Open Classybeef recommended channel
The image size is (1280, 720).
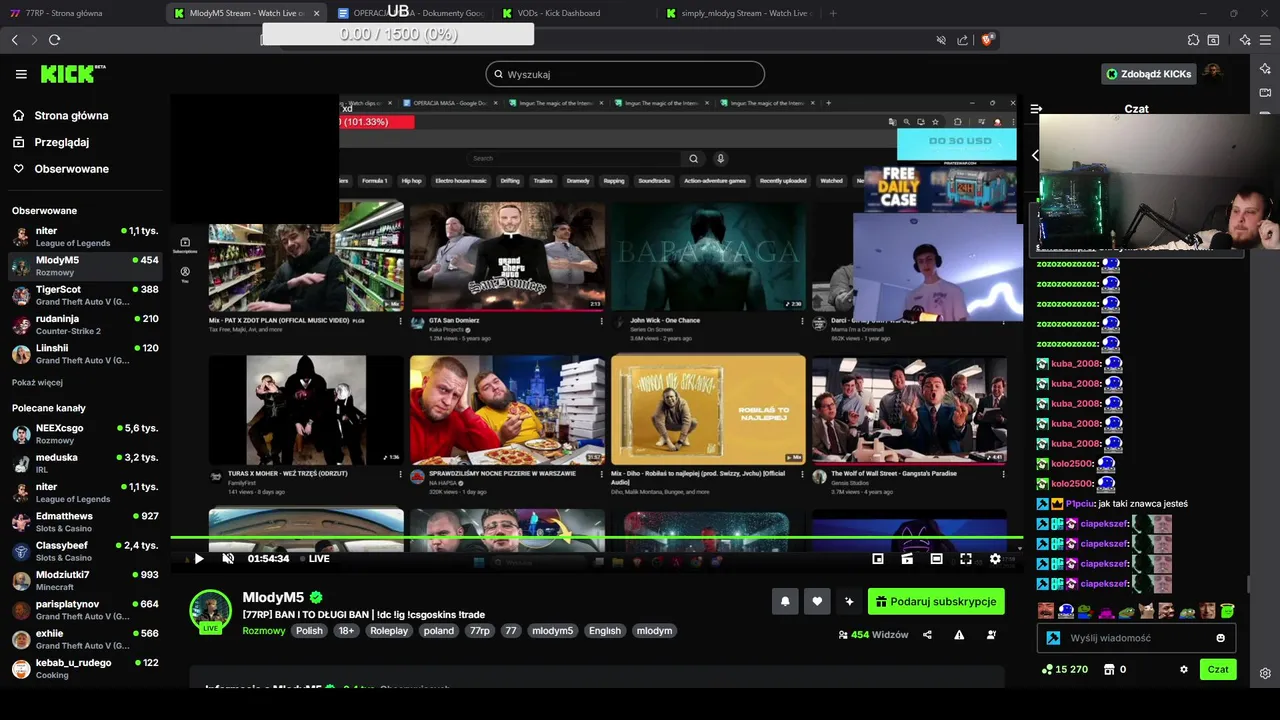[x=84, y=551]
